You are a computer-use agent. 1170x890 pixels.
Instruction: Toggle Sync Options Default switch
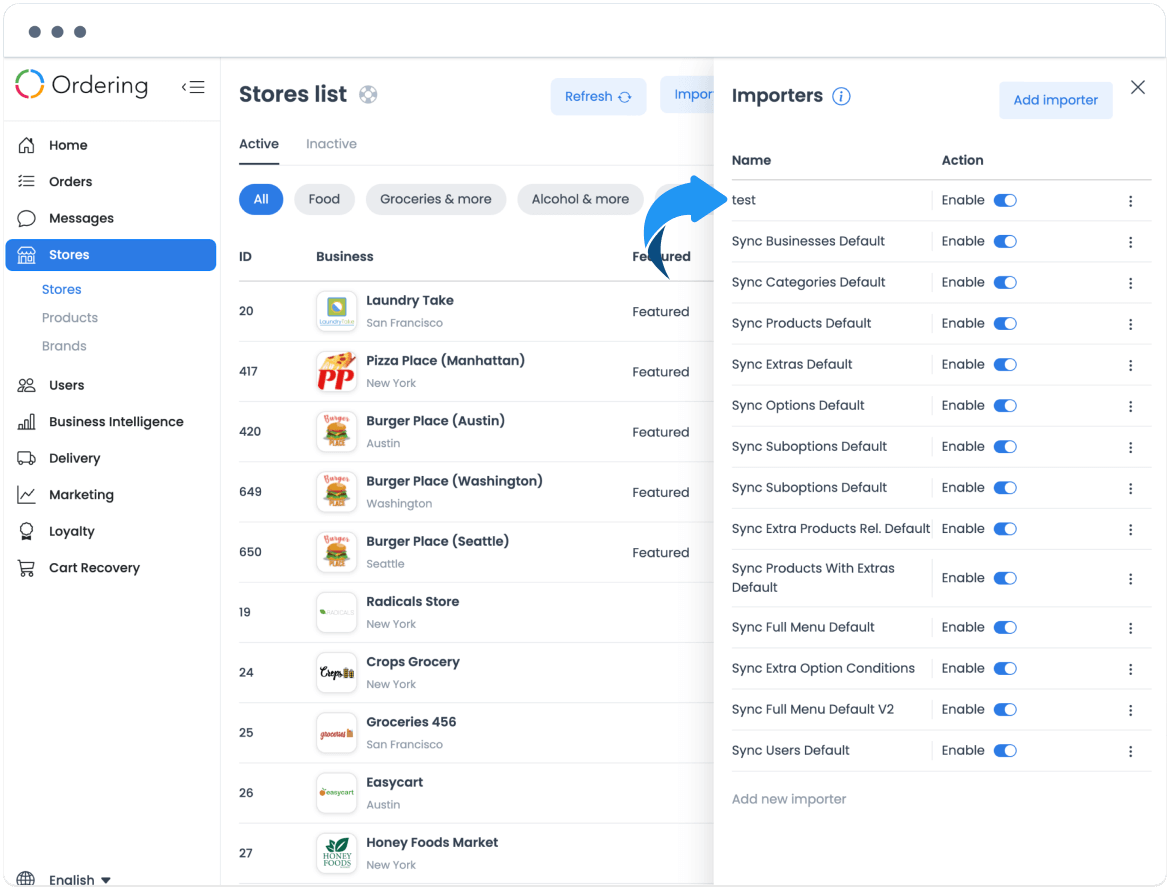tap(1005, 405)
